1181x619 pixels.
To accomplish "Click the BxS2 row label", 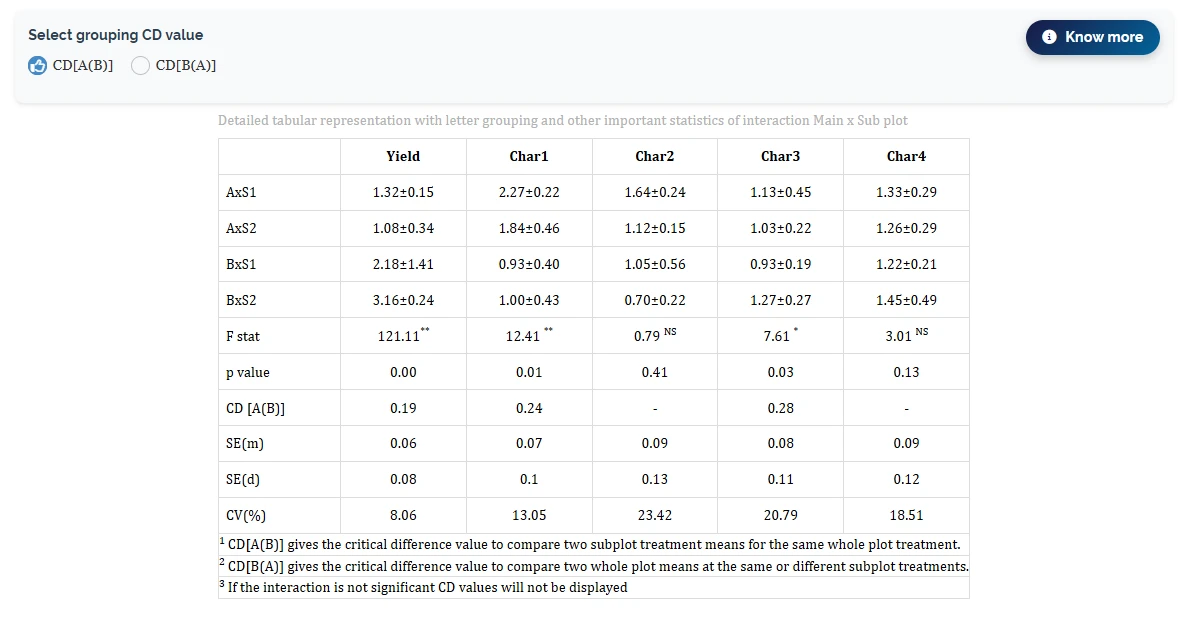I will click(x=241, y=300).
